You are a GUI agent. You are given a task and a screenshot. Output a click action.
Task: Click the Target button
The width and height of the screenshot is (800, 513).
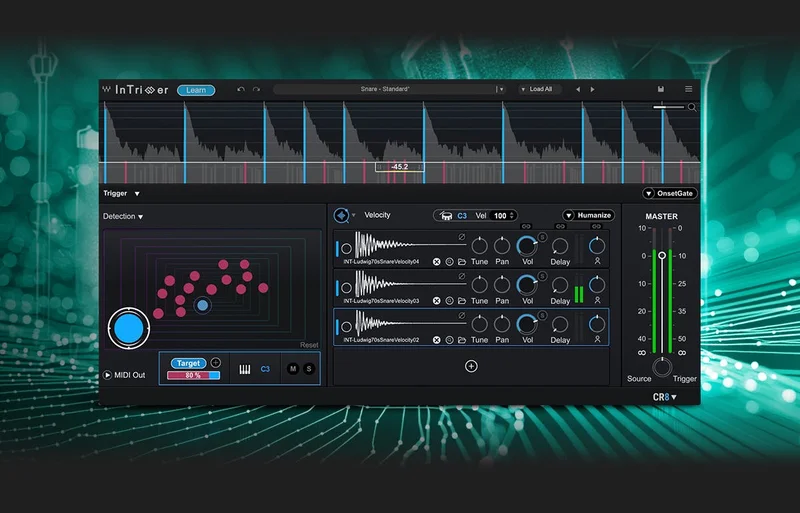(x=188, y=363)
